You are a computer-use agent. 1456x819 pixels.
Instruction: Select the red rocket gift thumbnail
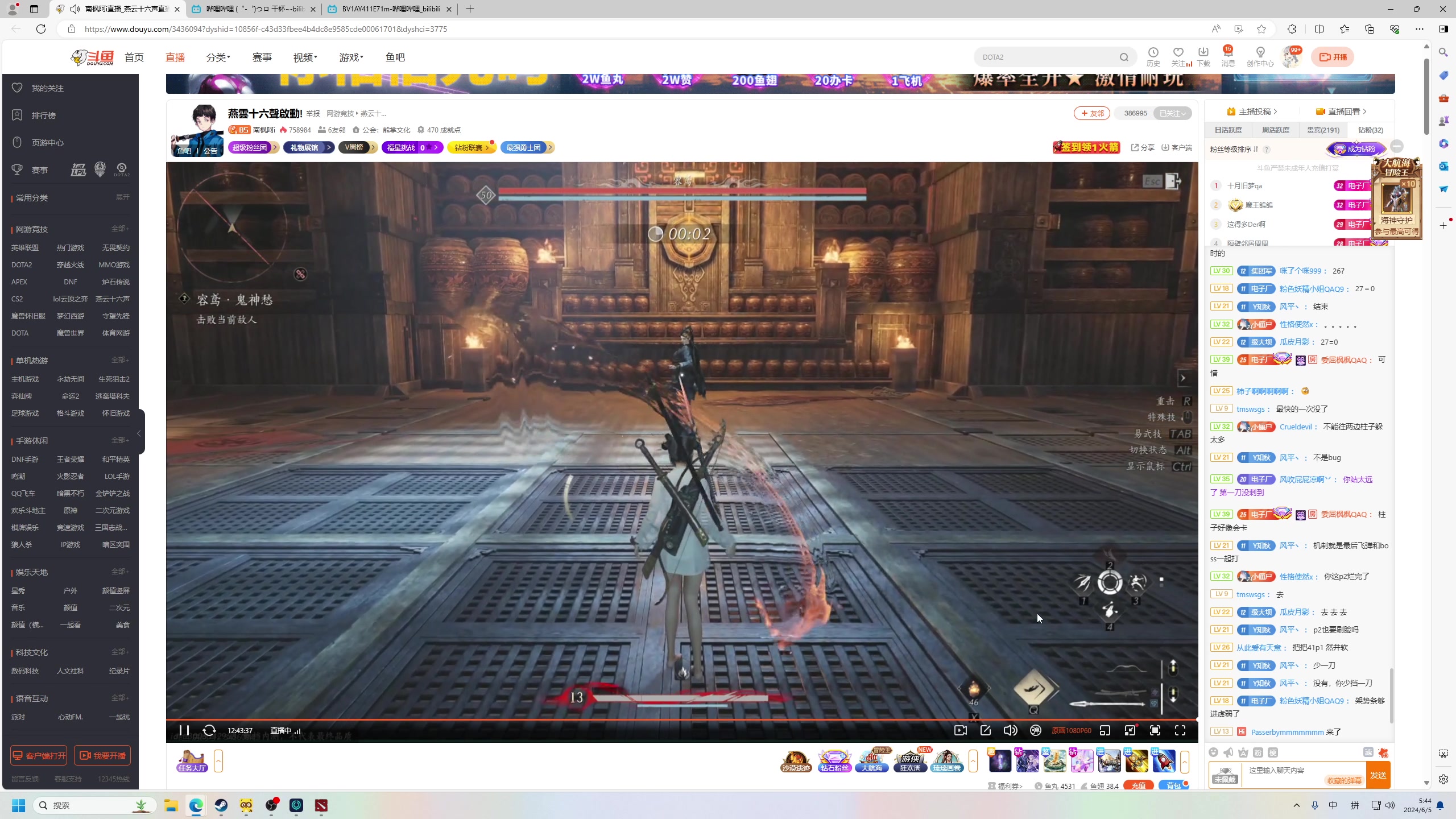pos(1164,761)
